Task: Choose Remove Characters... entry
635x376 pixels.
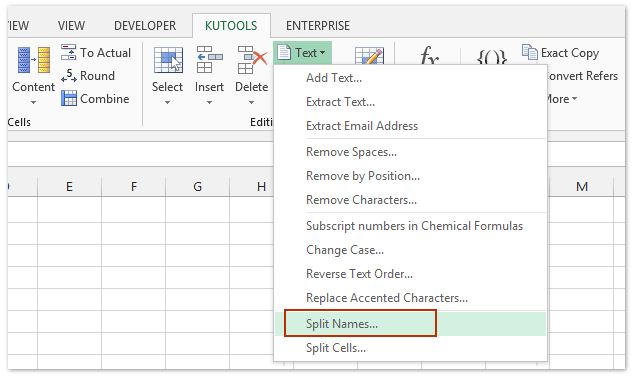Action: click(410, 200)
